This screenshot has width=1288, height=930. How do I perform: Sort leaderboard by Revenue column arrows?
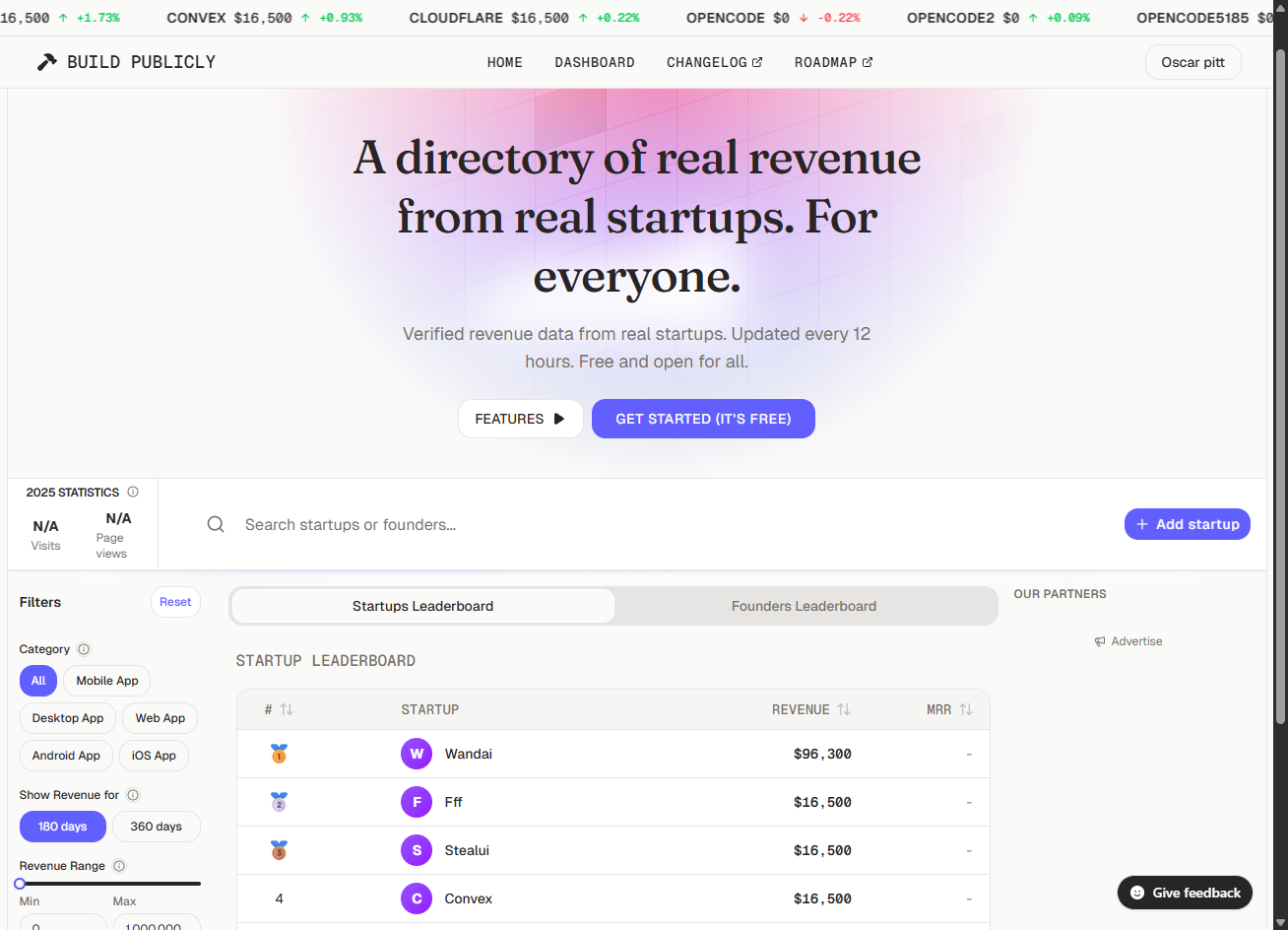point(844,709)
